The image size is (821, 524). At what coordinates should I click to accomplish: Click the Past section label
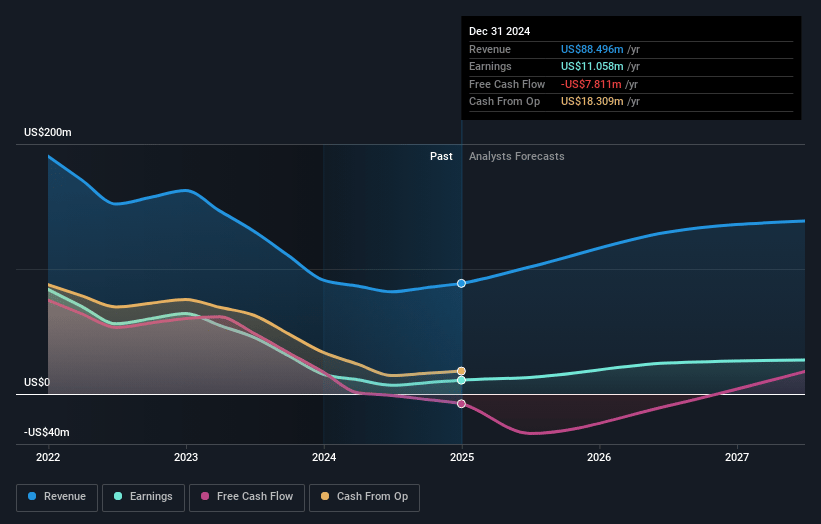point(441,157)
